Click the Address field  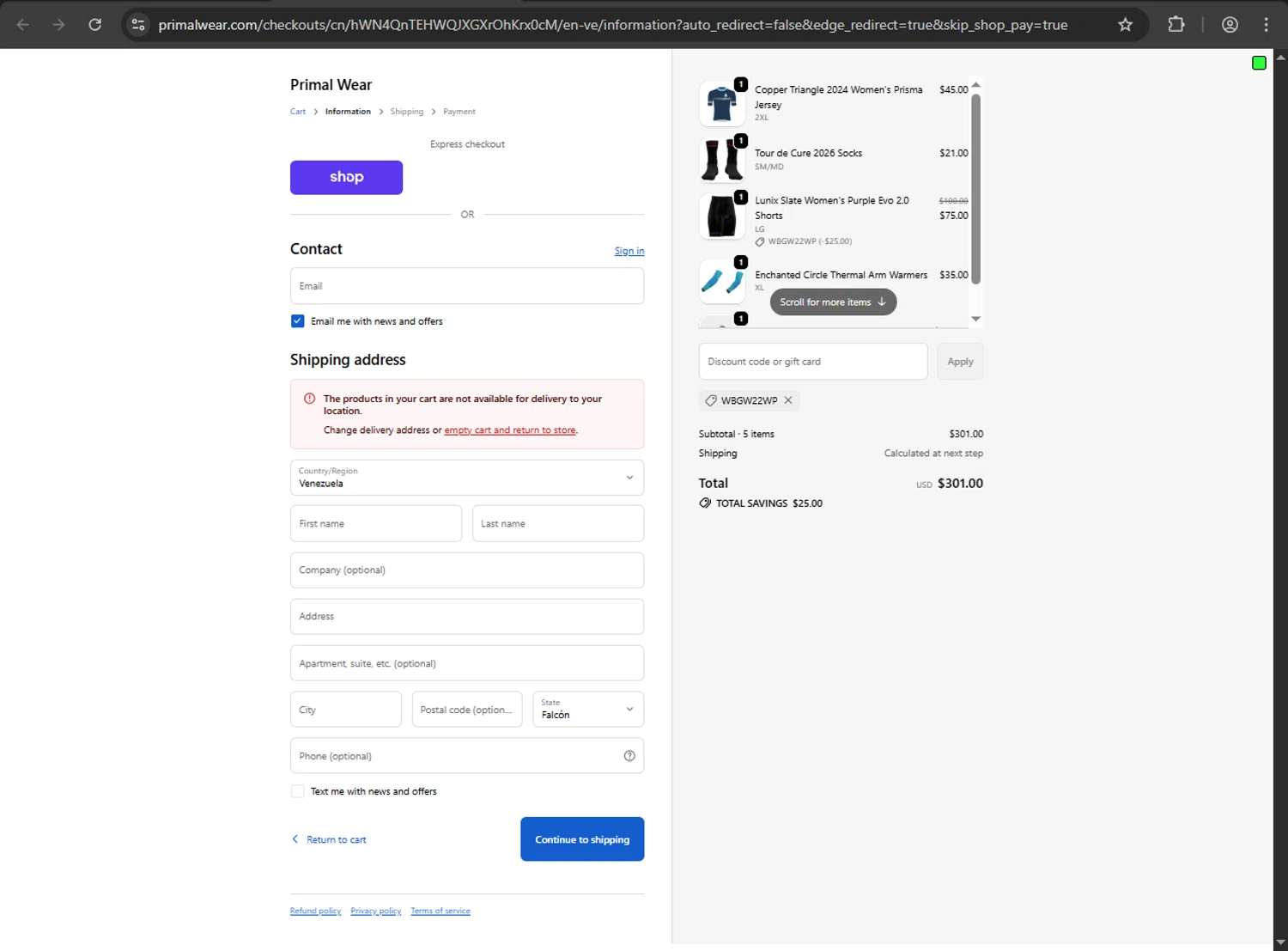(467, 617)
